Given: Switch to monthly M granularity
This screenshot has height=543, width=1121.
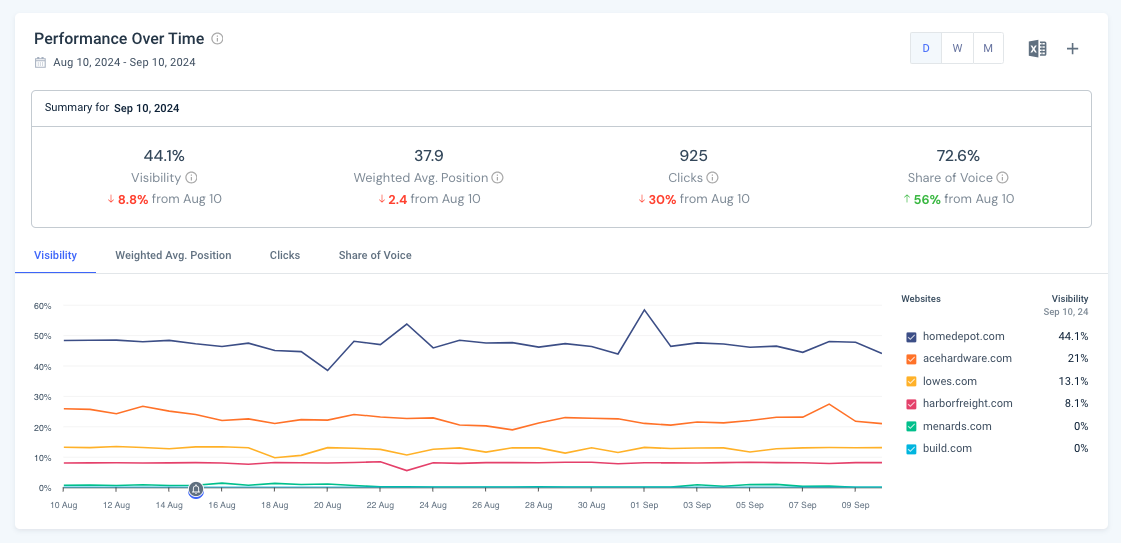Looking at the screenshot, I should (988, 49).
